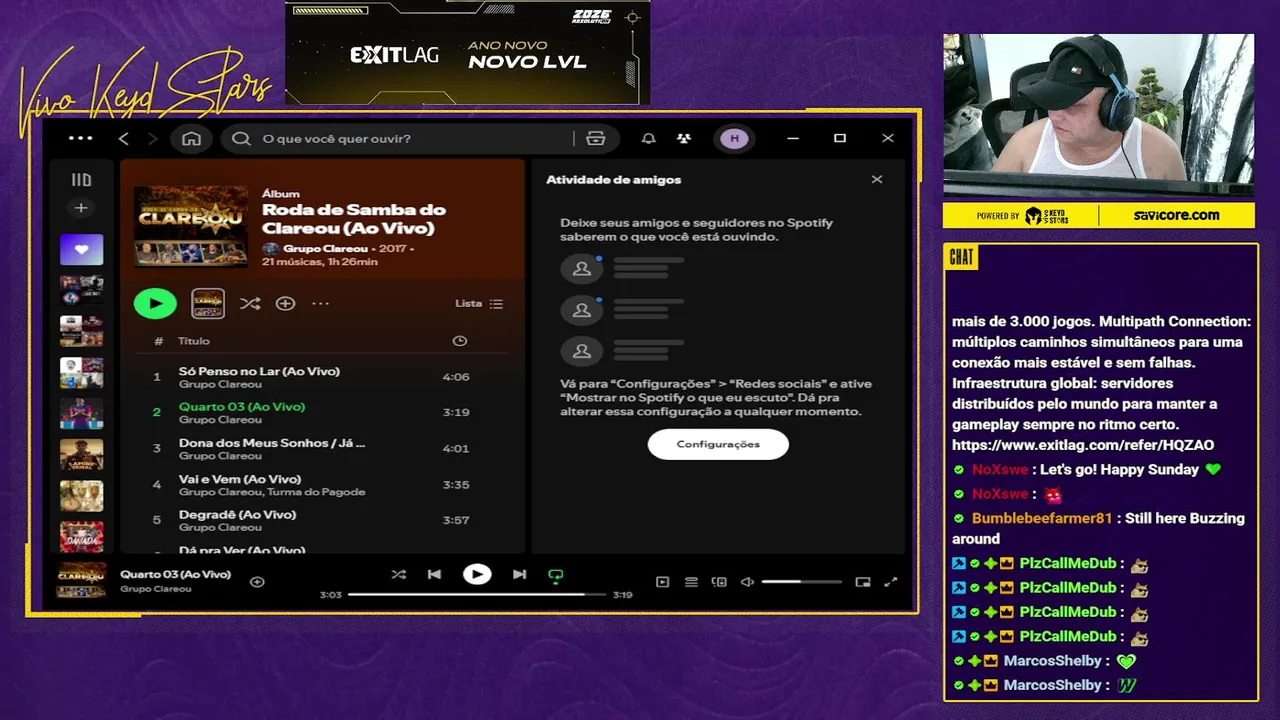Sort tracks by the duration clock icon
Viewport: 1280px width, 720px height.
(x=459, y=341)
